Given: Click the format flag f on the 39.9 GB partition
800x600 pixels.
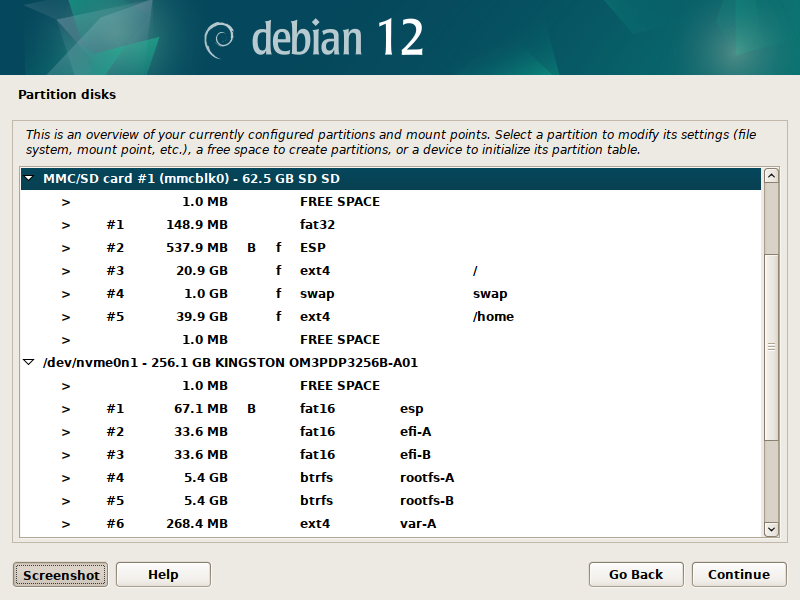Looking at the screenshot, I should (x=279, y=316).
